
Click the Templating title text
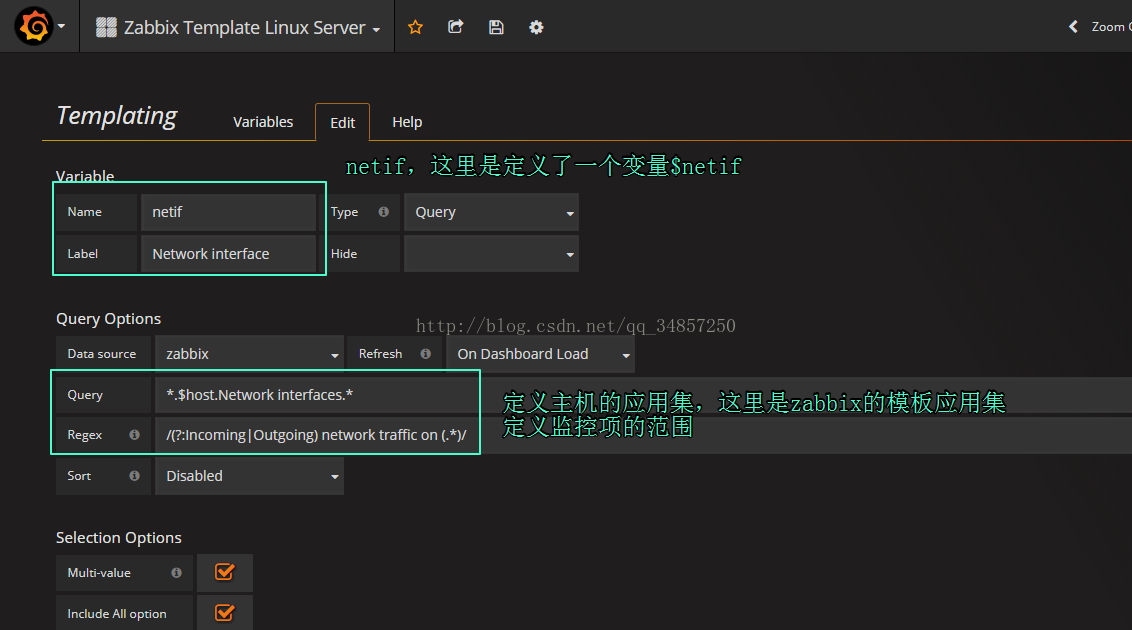(x=116, y=115)
